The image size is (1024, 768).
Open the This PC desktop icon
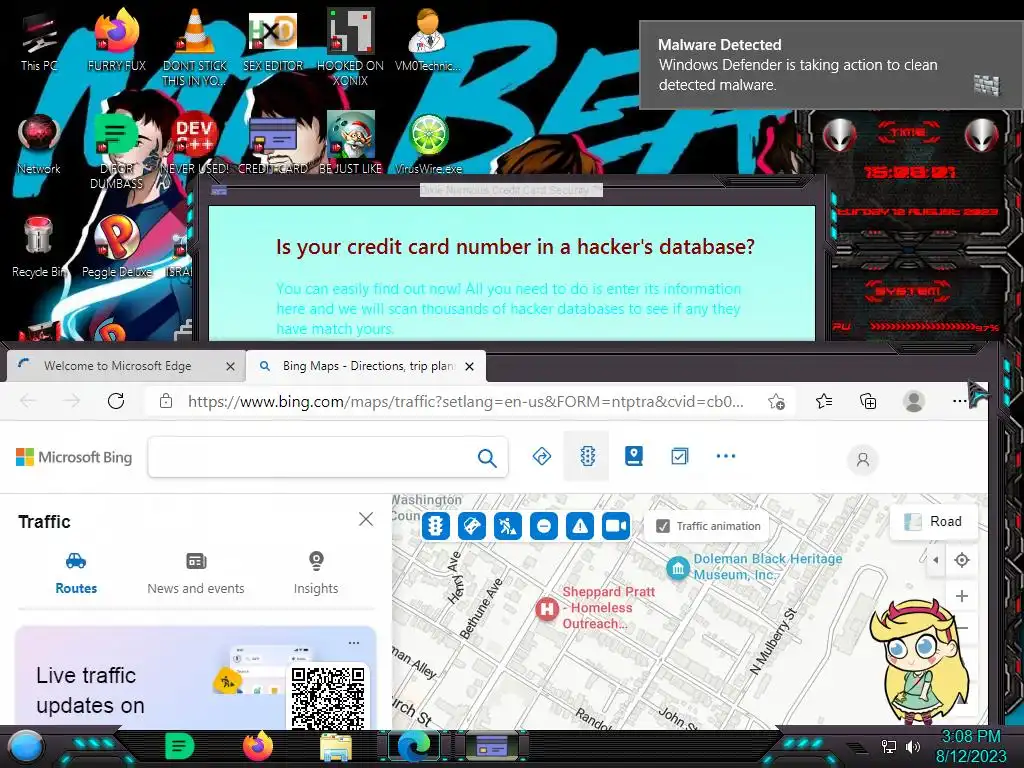tap(39, 40)
